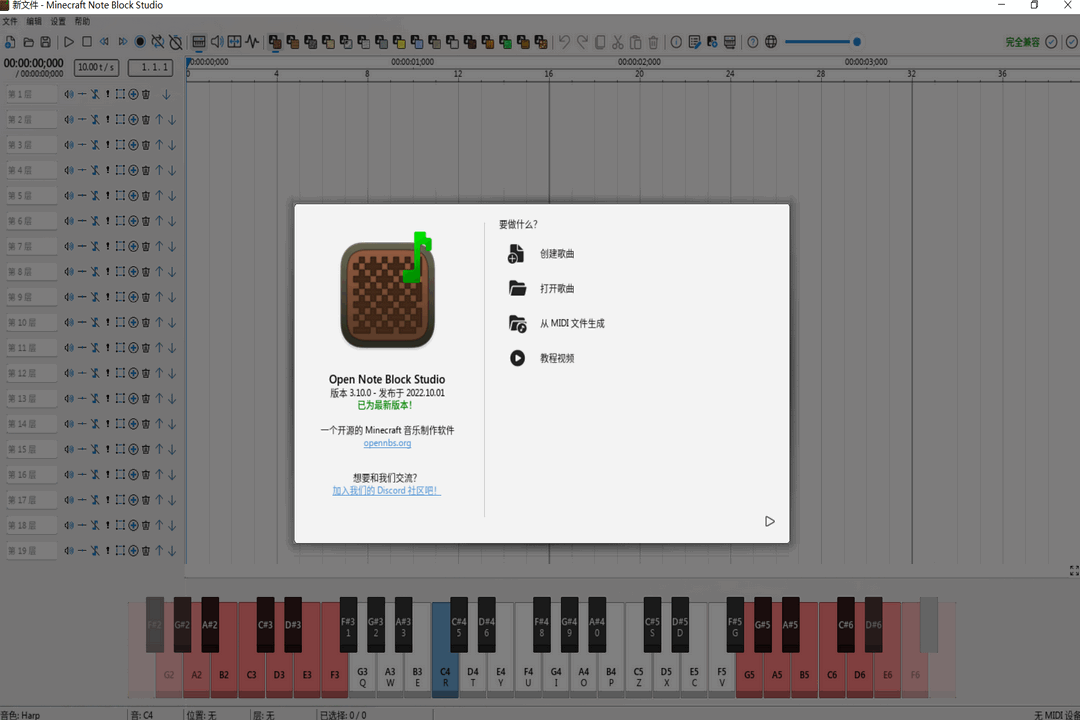This screenshot has height=720, width=1080.
Task: Expand the welcome dialog with the arrow
Action: point(769,521)
